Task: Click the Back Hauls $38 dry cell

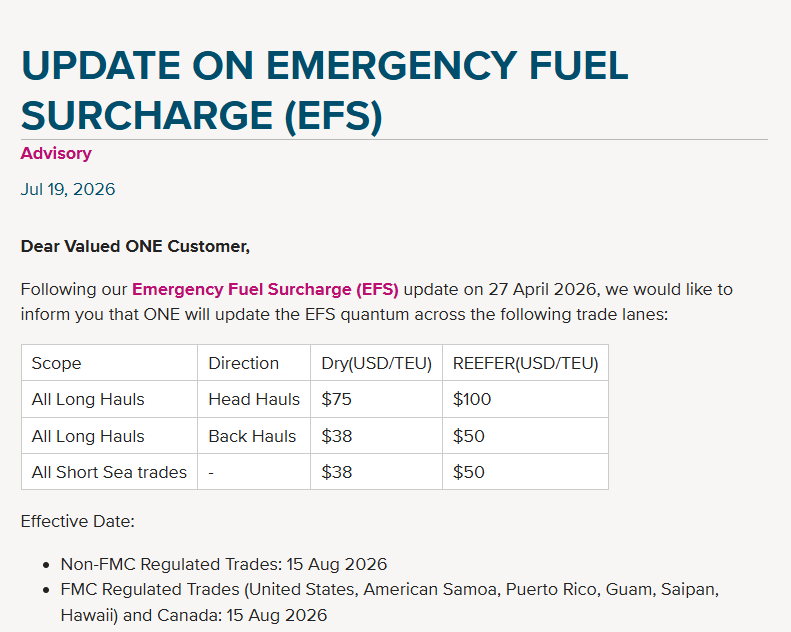Action: click(376, 436)
